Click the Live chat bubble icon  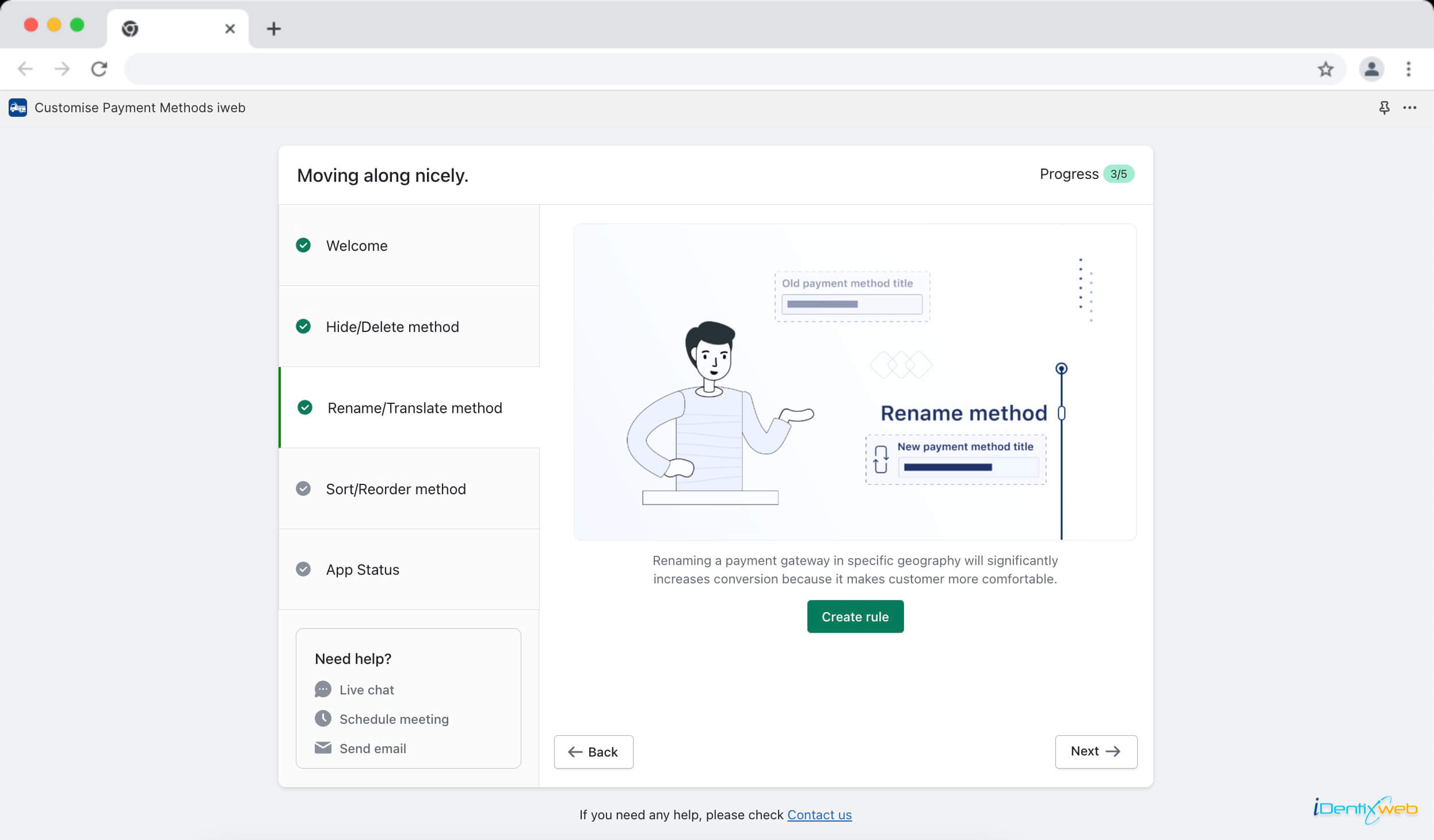[x=323, y=689]
